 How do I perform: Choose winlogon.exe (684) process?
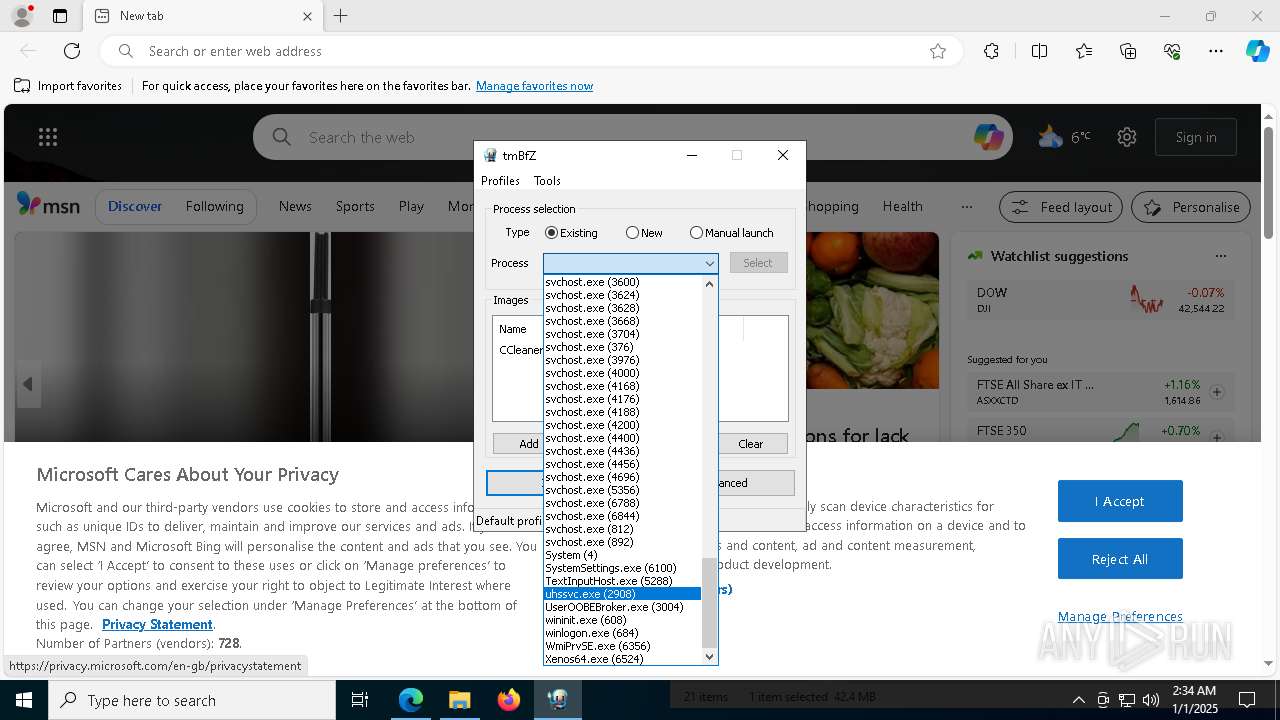click(622, 633)
